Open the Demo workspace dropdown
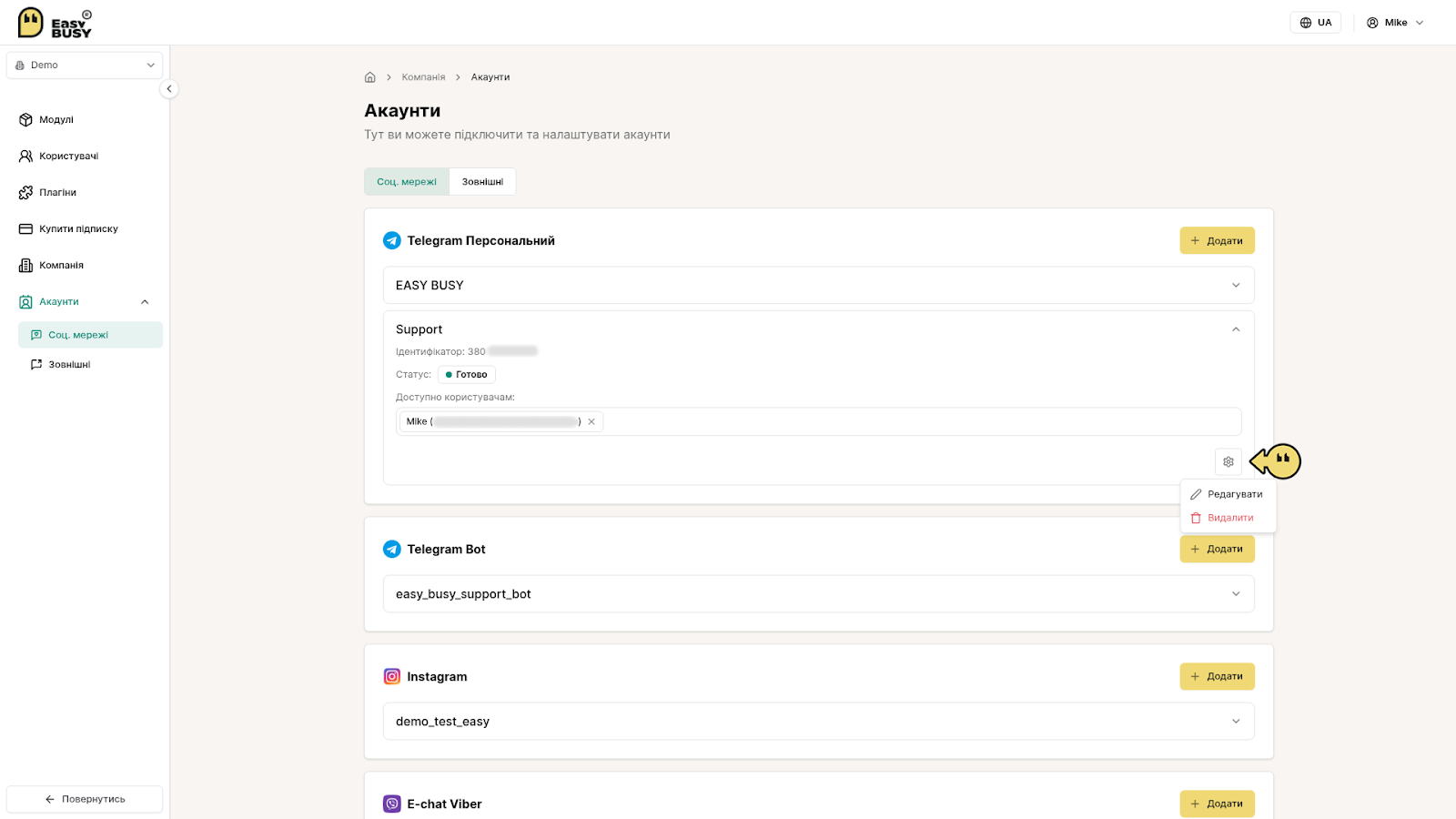This screenshot has height=819, width=1456. 85,66
